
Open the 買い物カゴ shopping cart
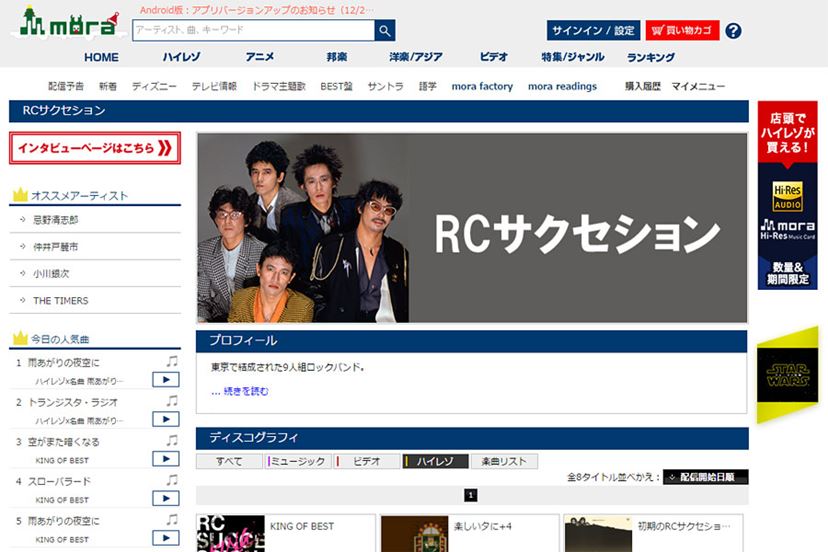(682, 31)
